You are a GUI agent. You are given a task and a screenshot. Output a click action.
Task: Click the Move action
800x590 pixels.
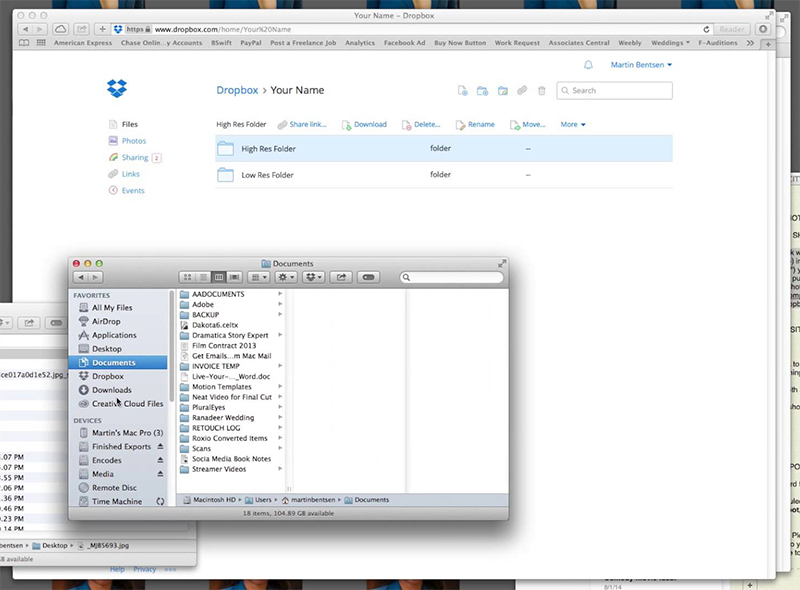pos(528,125)
